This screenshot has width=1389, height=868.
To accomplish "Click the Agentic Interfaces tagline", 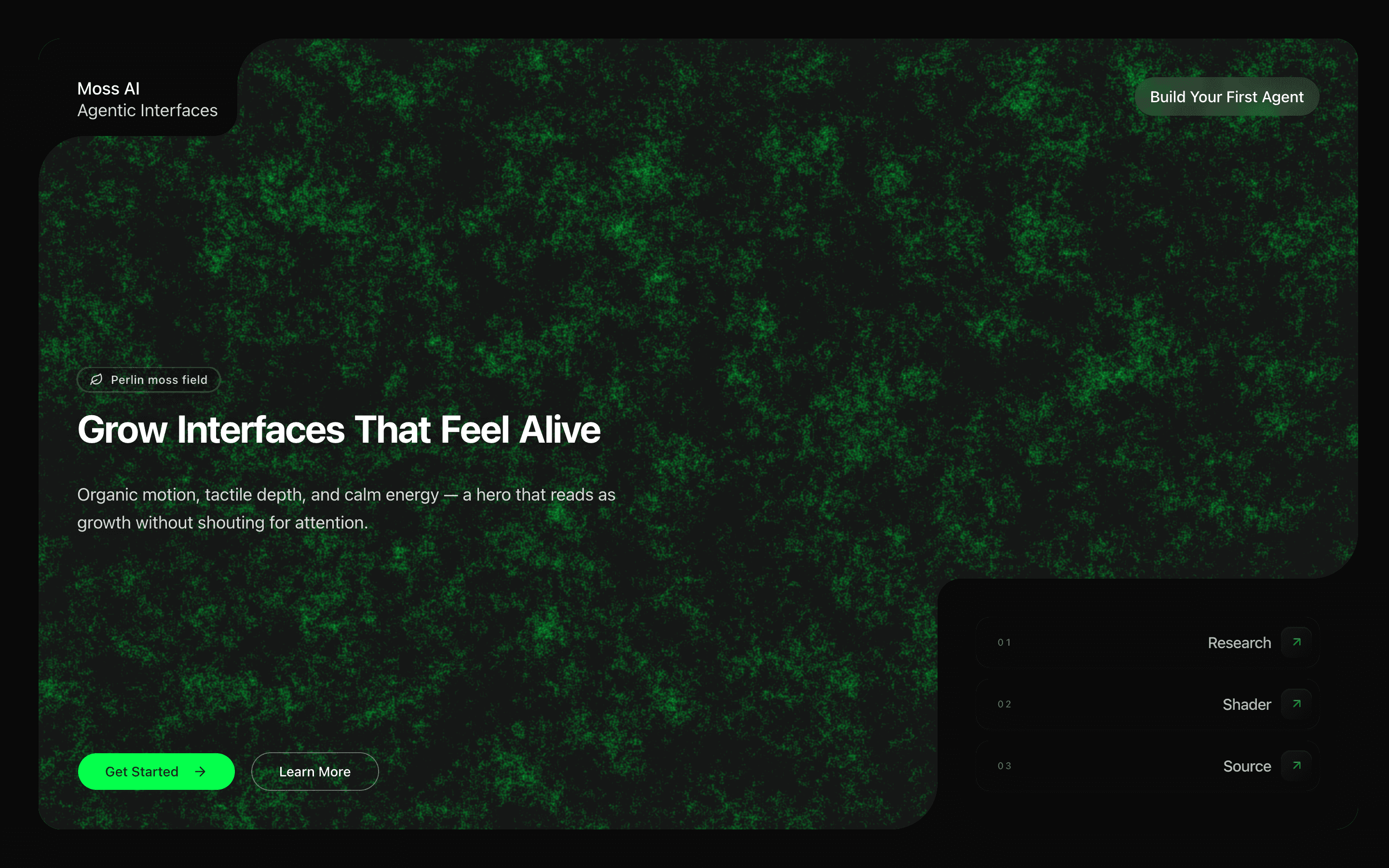I will pyautogui.click(x=148, y=110).
